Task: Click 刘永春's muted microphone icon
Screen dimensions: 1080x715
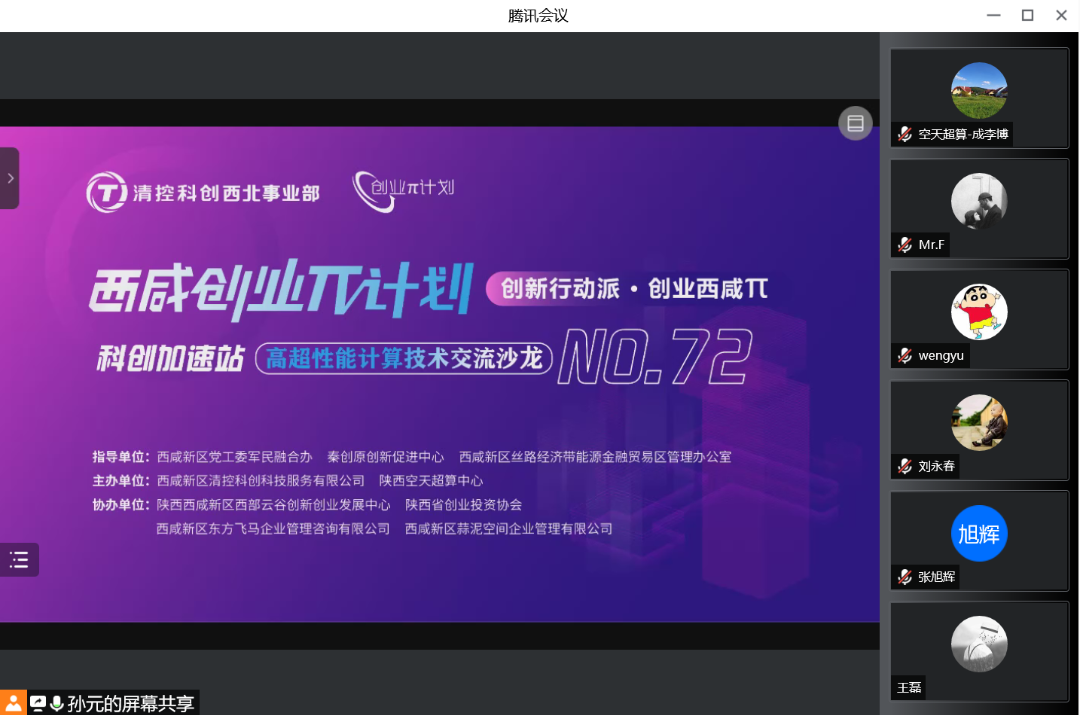Action: pyautogui.click(x=903, y=466)
